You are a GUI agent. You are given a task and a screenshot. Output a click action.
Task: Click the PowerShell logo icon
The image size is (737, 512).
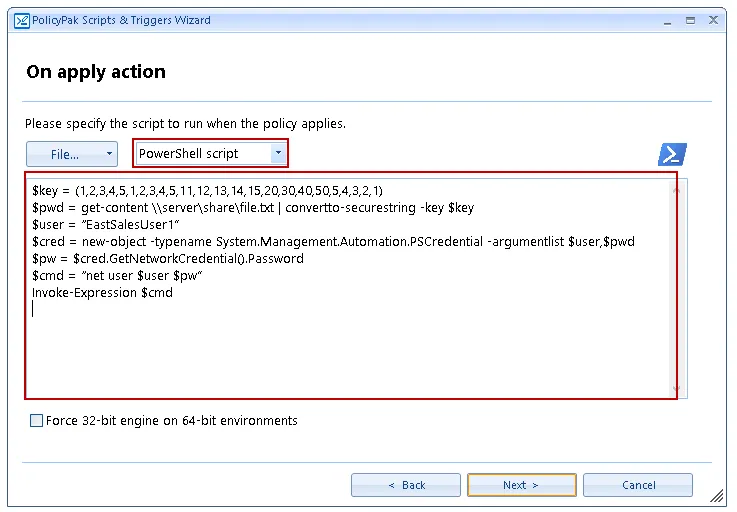click(672, 154)
